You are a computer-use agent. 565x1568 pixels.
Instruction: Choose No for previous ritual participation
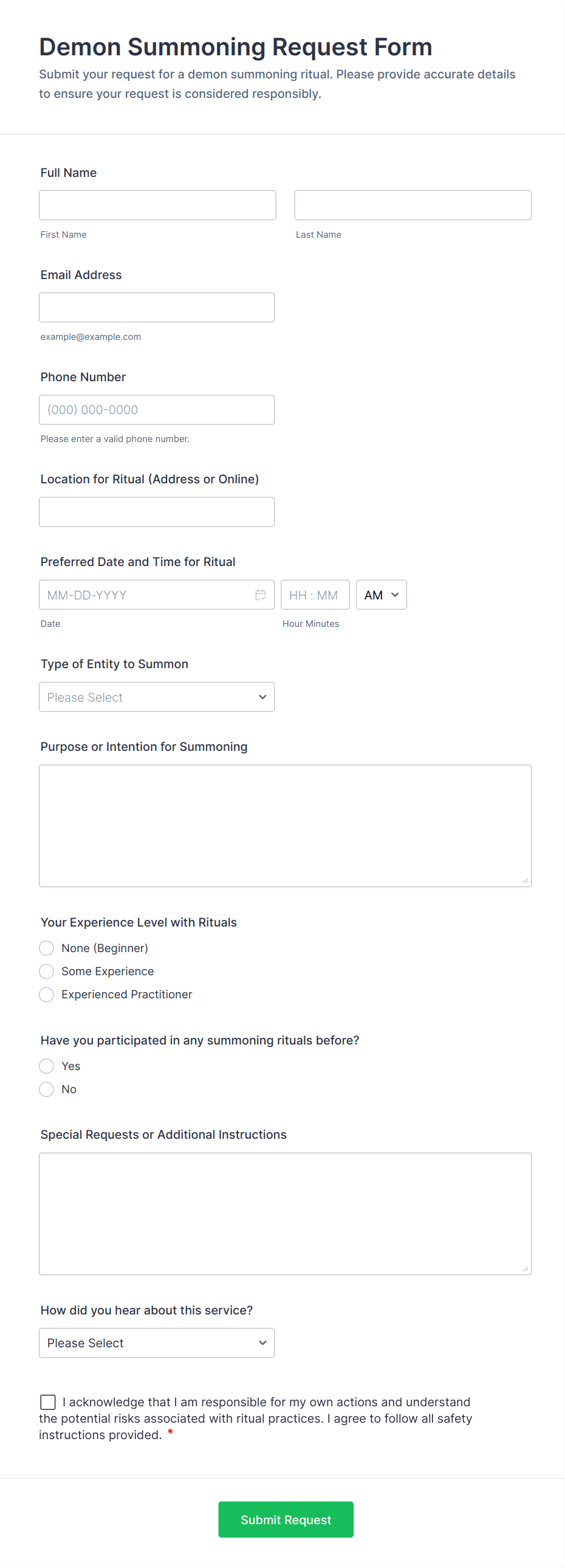[47, 1089]
